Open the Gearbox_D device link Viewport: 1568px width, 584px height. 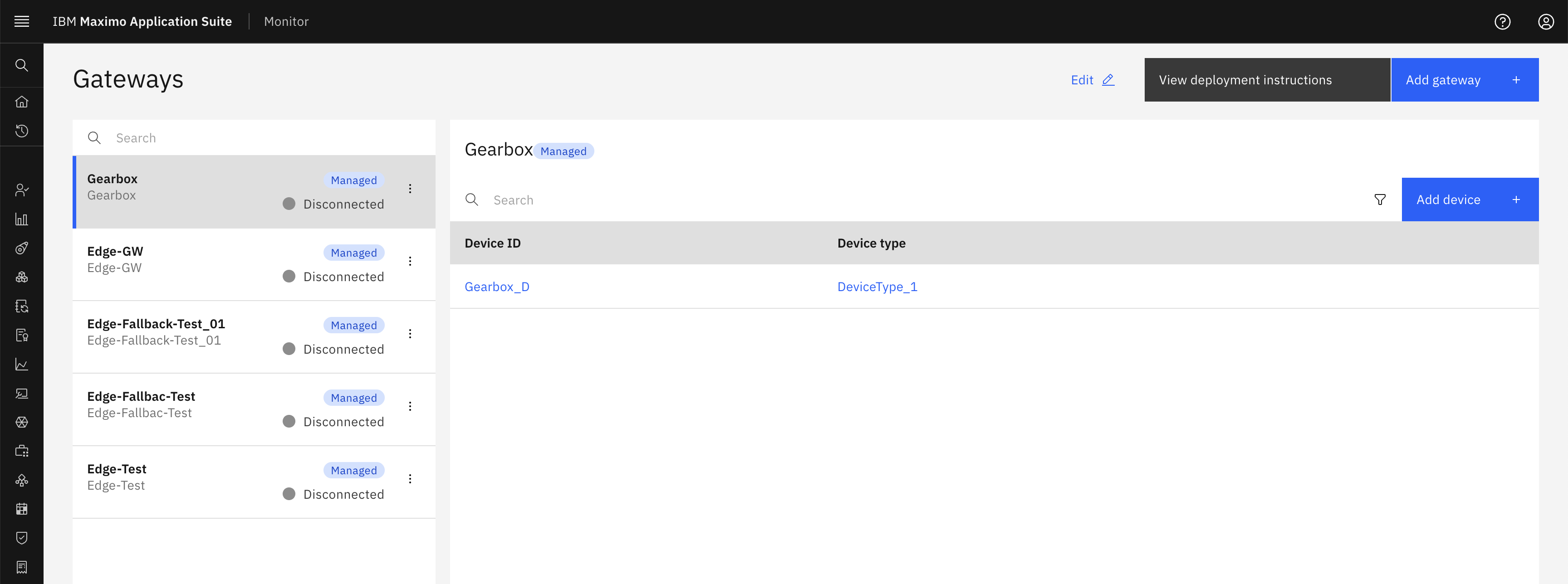coord(497,287)
